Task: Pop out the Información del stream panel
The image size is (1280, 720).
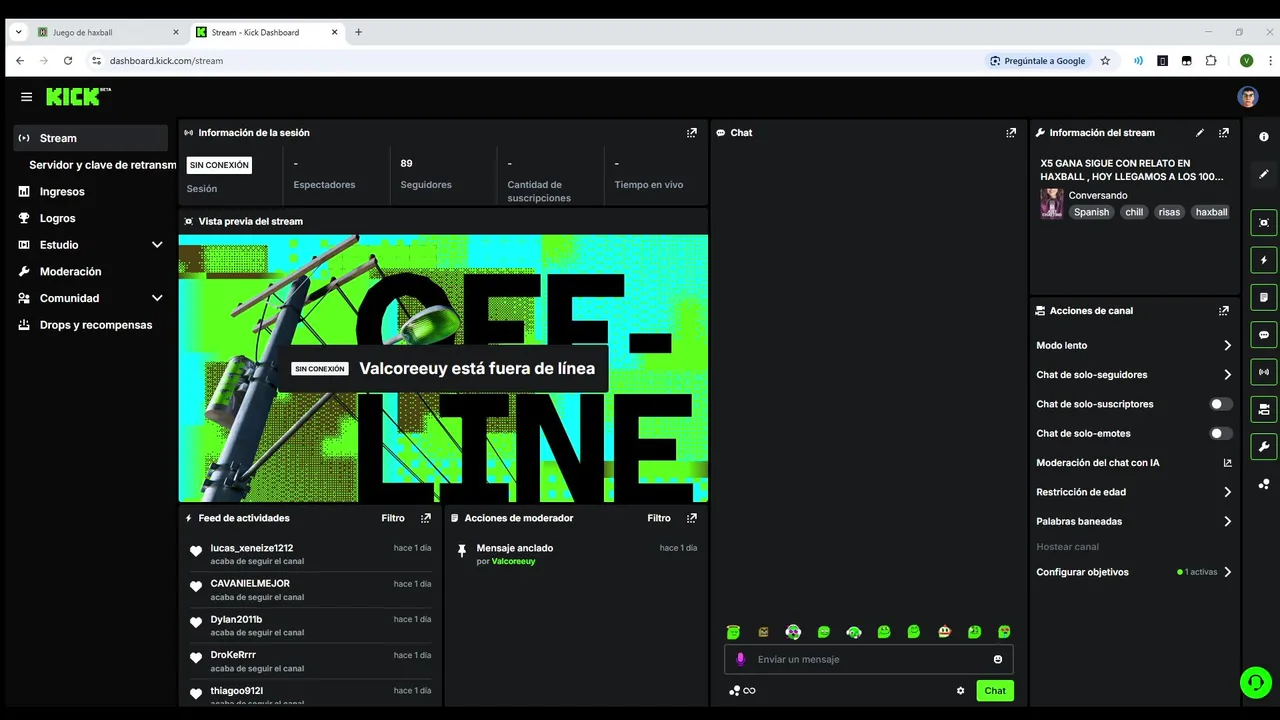Action: point(1223,132)
